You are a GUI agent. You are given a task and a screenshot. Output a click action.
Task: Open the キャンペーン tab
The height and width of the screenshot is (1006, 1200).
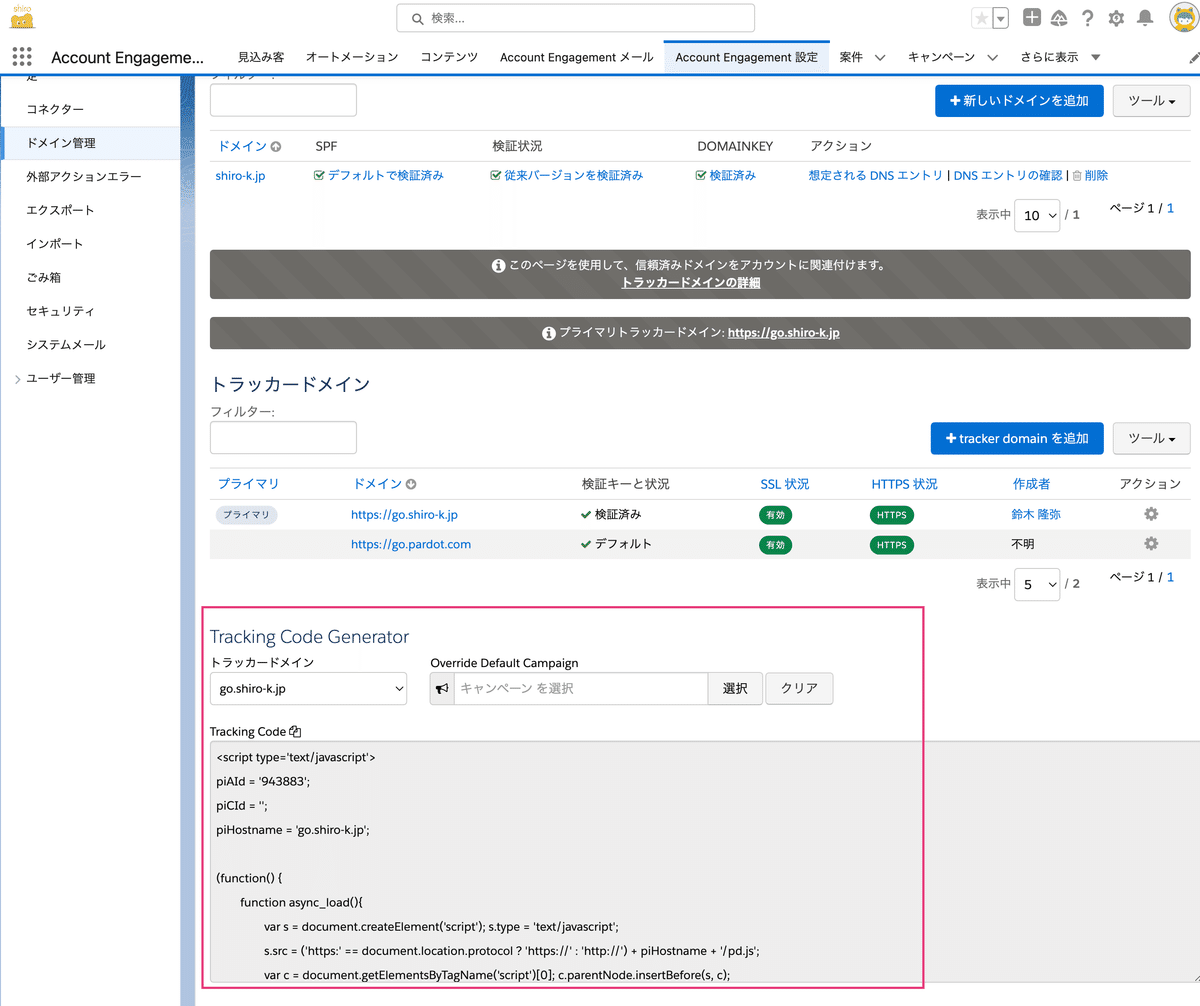[941, 57]
